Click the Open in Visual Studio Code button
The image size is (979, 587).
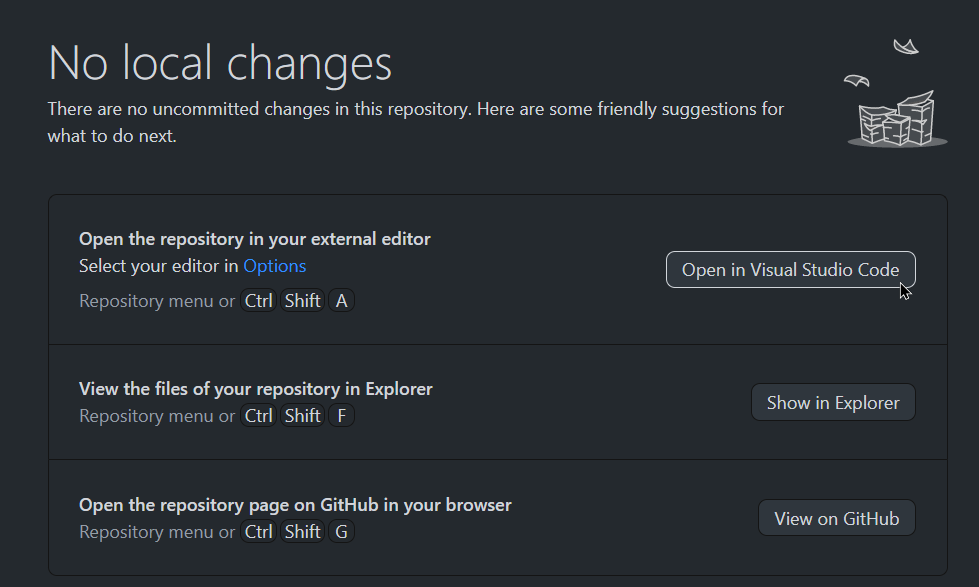point(790,270)
